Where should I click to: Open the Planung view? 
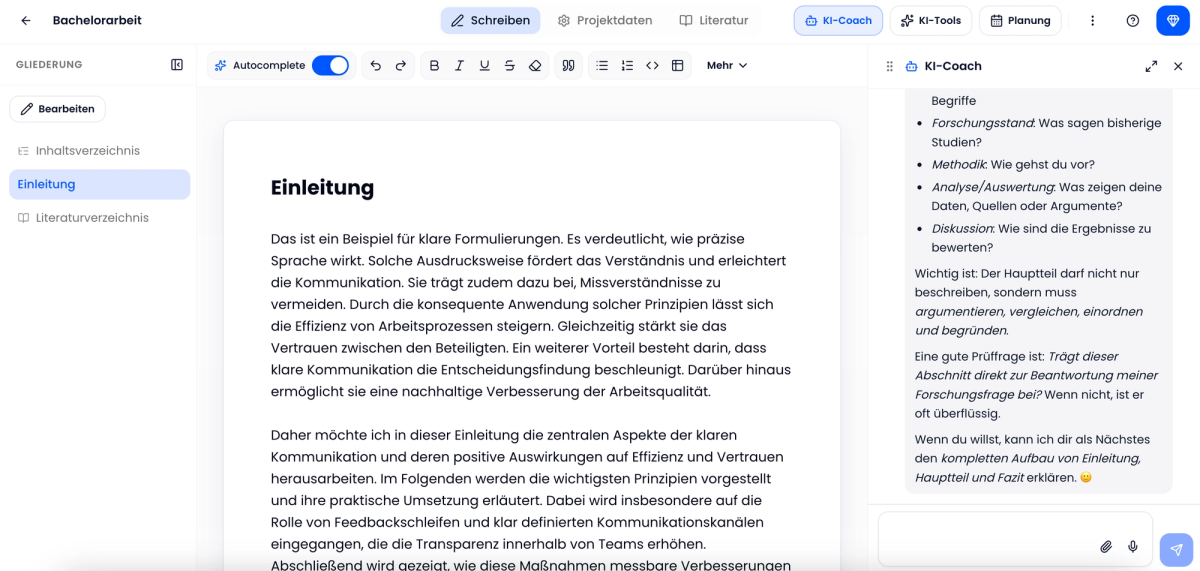click(x=1020, y=20)
